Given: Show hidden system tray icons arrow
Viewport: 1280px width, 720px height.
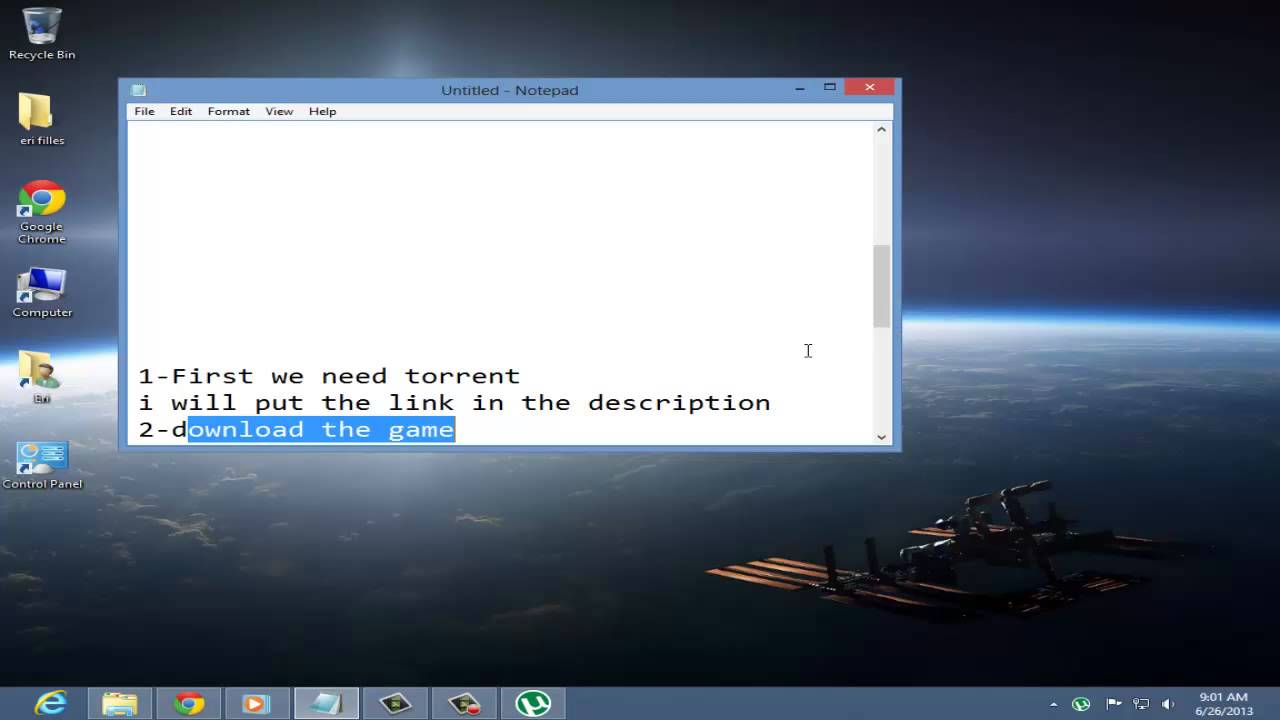Looking at the screenshot, I should pos(1053,704).
